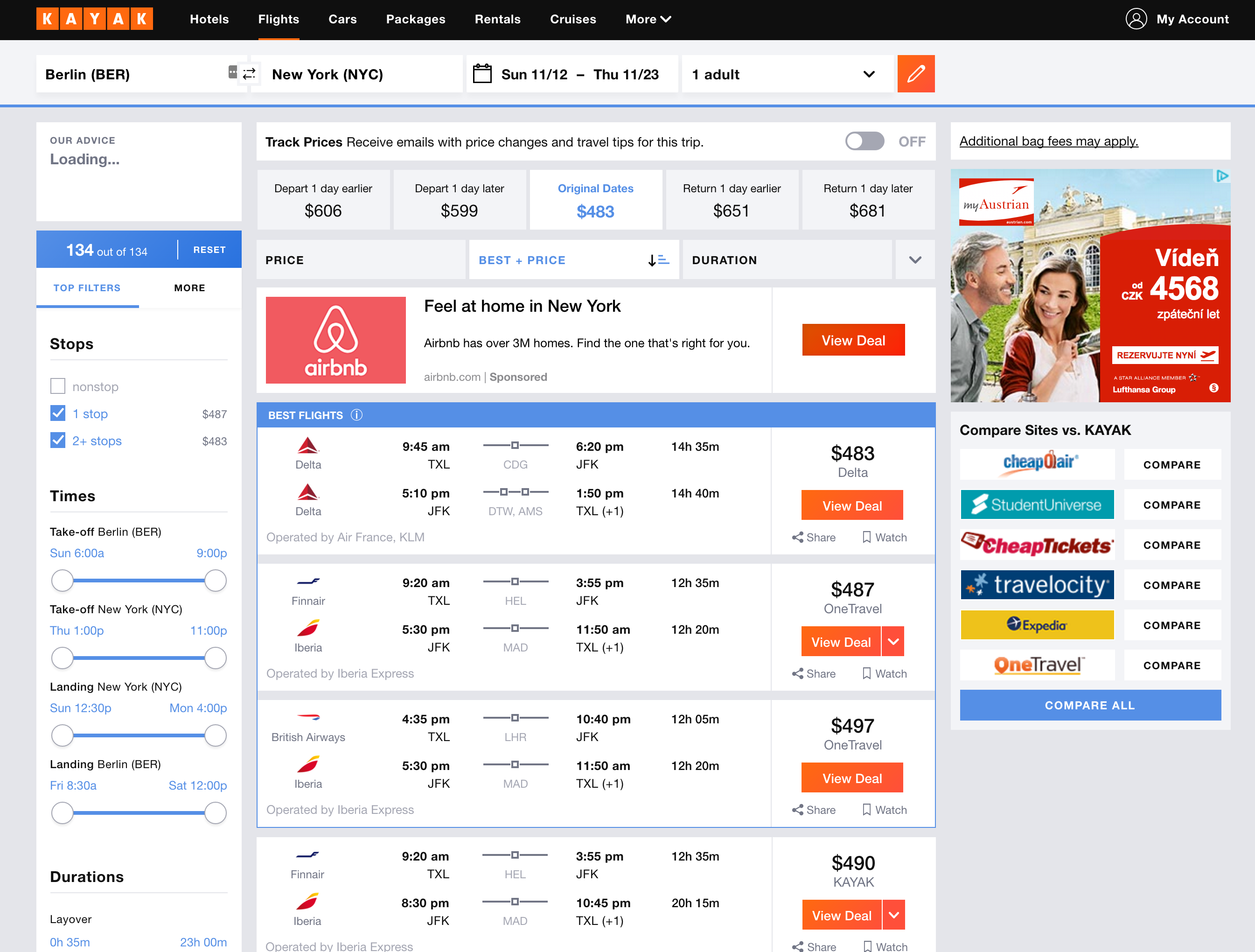This screenshot has height=952, width=1255.
Task: Click the AdChoices icon on Austrian ad
Action: tap(1222, 176)
